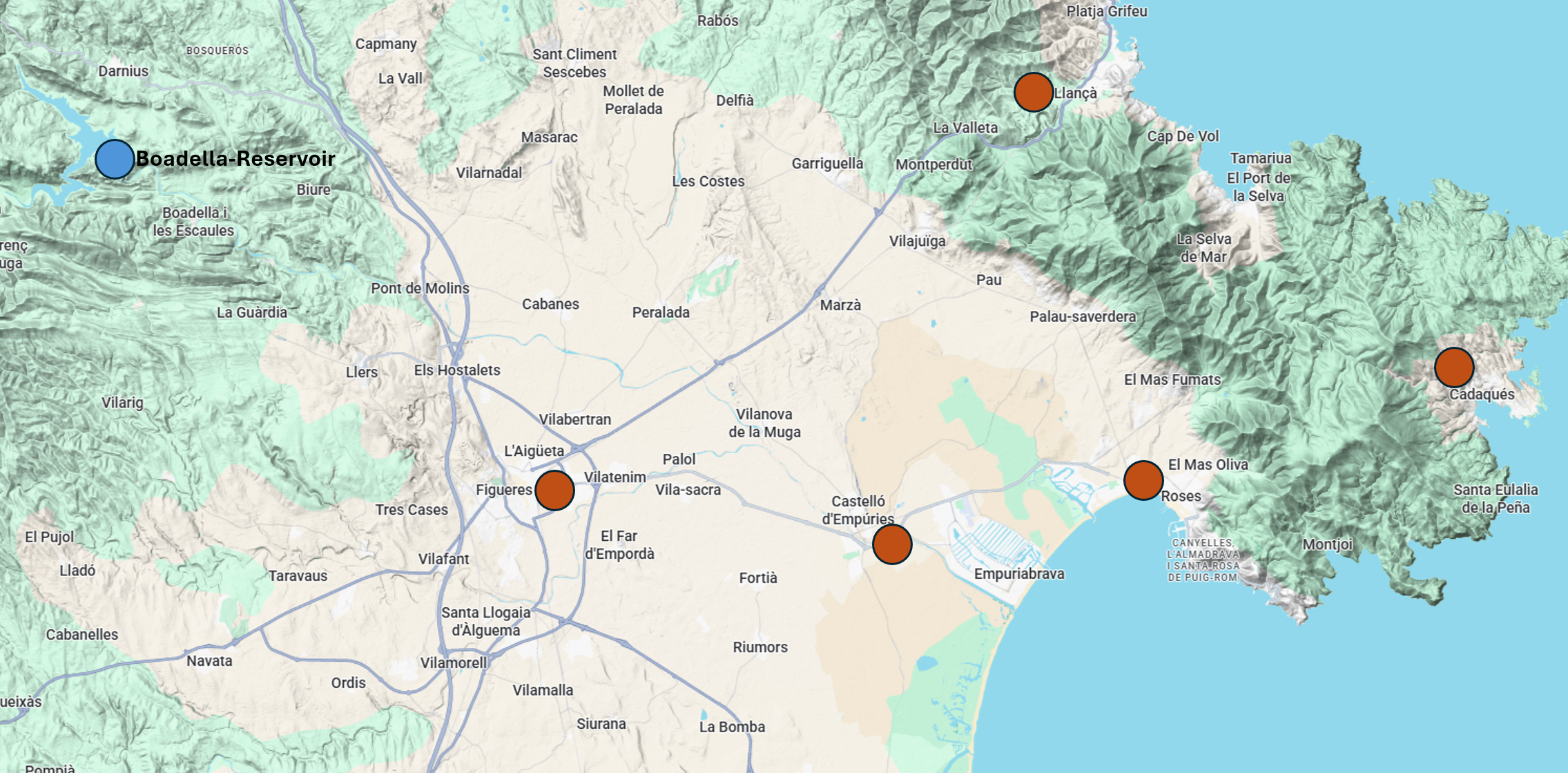Click the Vilafant label

[443, 559]
